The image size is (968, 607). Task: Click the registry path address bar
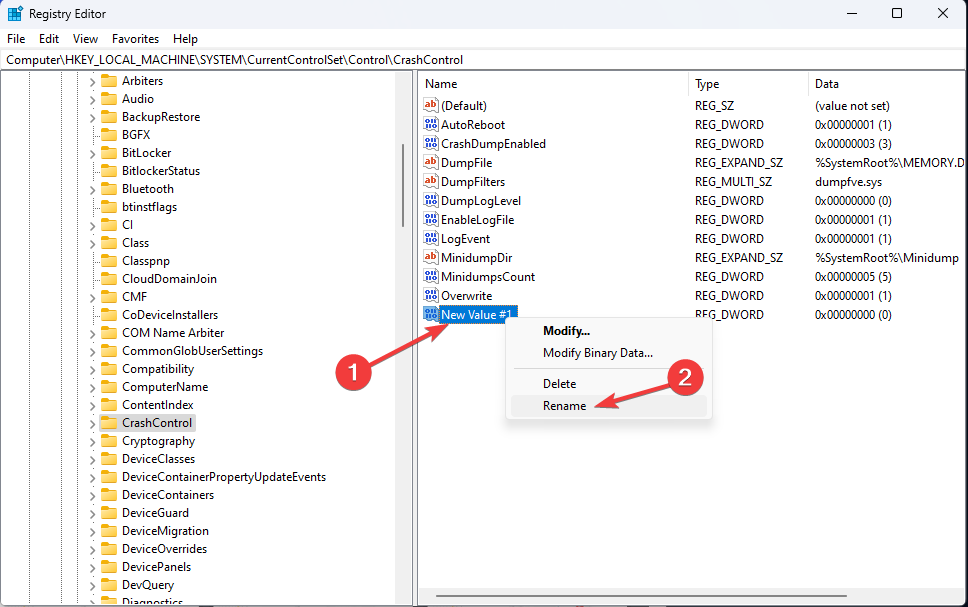point(483,60)
